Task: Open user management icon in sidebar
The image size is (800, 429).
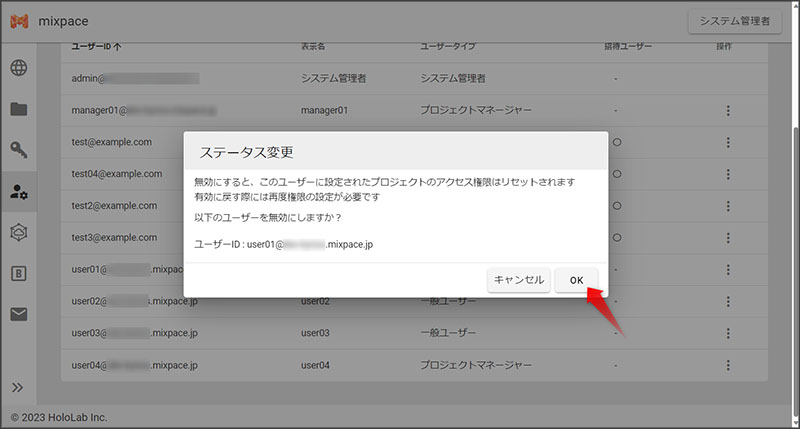Action: point(19,191)
